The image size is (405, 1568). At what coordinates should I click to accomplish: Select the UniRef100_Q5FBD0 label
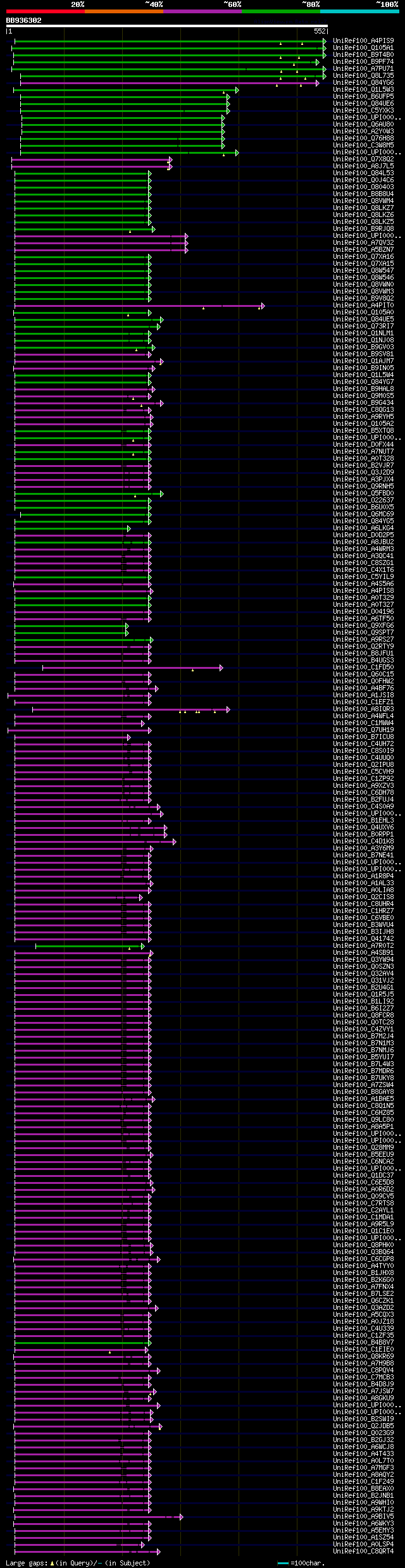click(x=363, y=494)
